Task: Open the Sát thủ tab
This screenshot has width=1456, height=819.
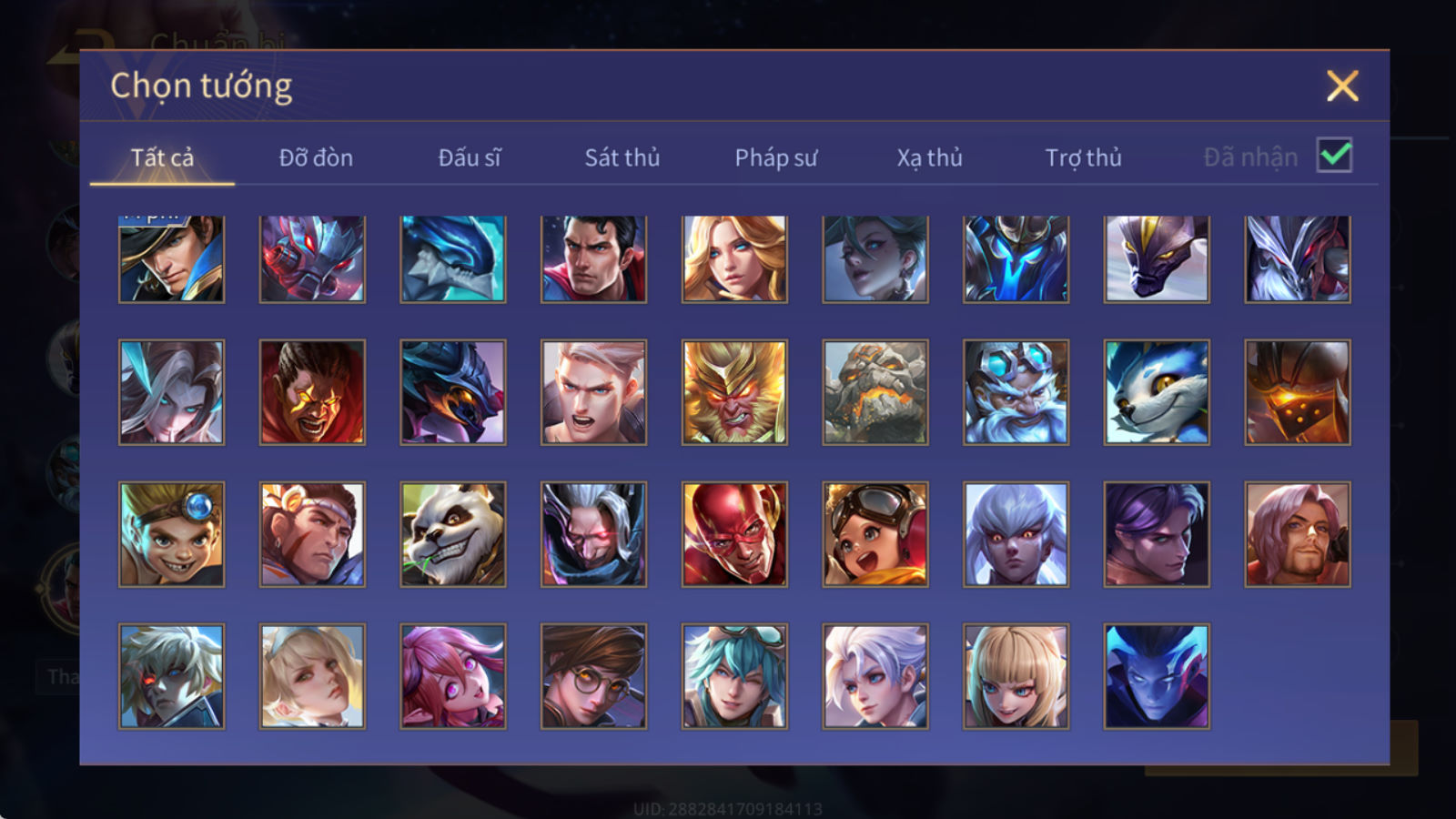Action: pyautogui.click(x=622, y=157)
